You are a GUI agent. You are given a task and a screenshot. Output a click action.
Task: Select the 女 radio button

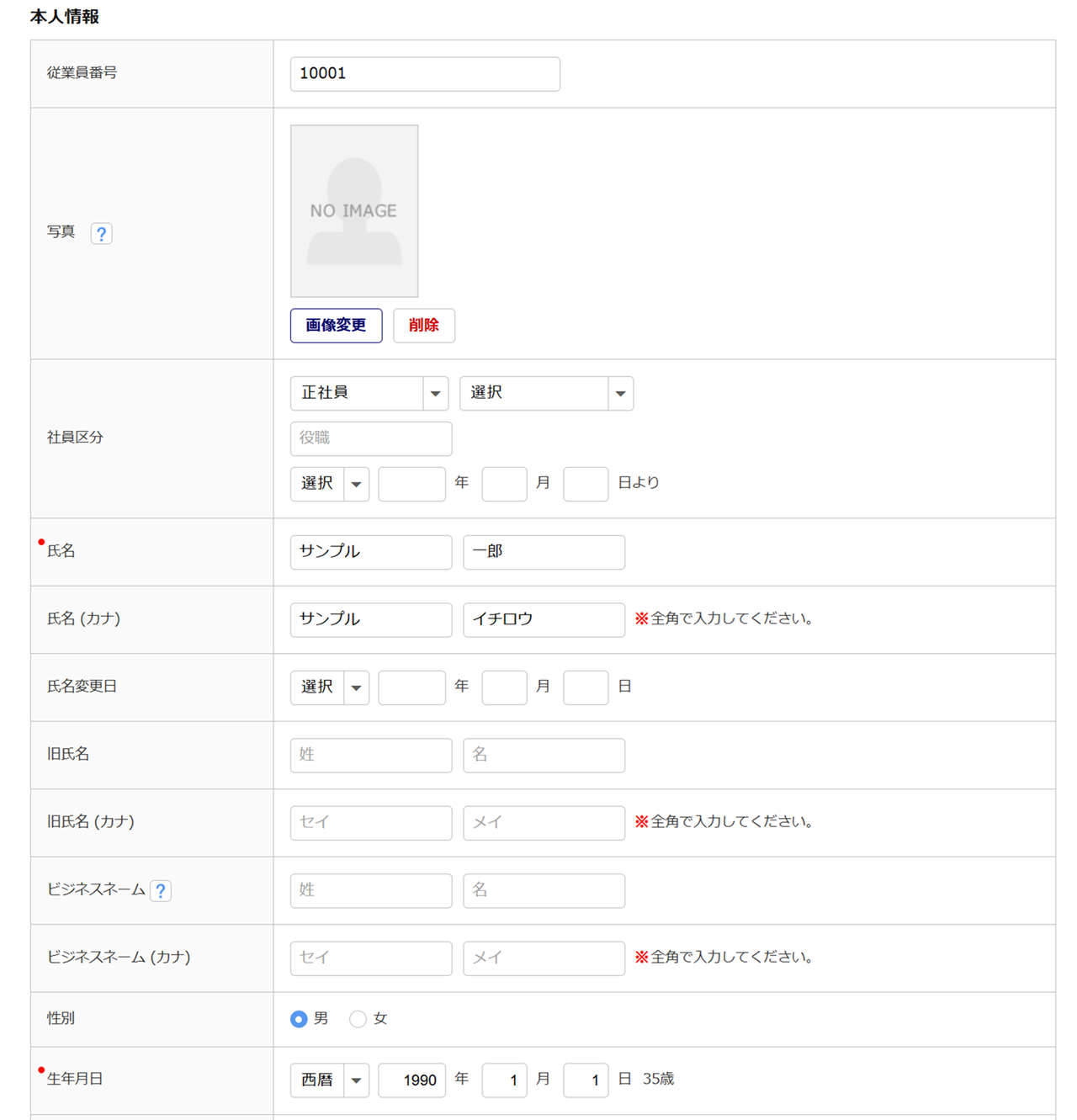(358, 1019)
